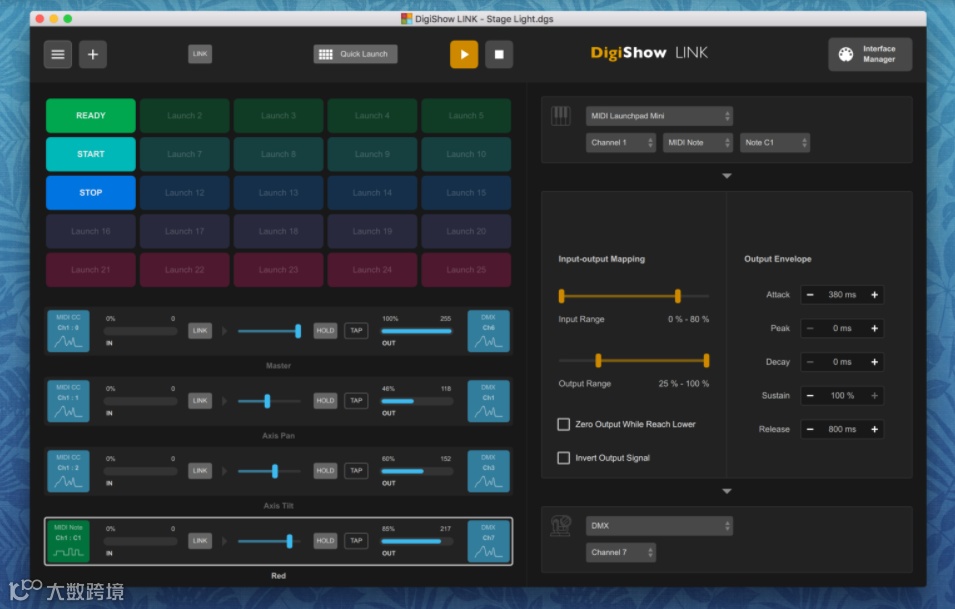Click the DMX Ch7 output icon
Image resolution: width=955 pixels, height=609 pixels.
pyautogui.click(x=488, y=541)
